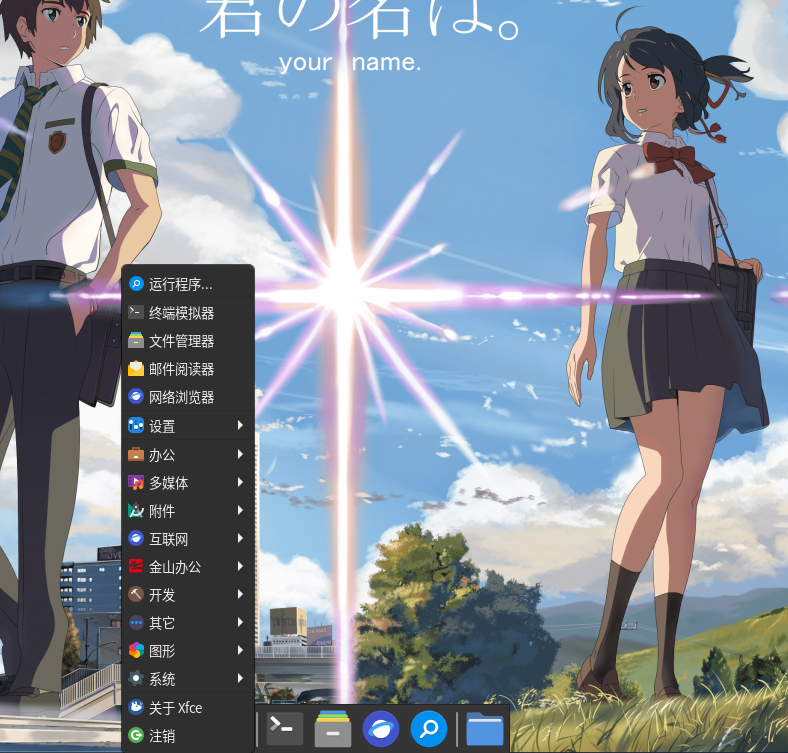Click the green logout icon beside 注销
The image size is (788, 753).
click(x=136, y=735)
